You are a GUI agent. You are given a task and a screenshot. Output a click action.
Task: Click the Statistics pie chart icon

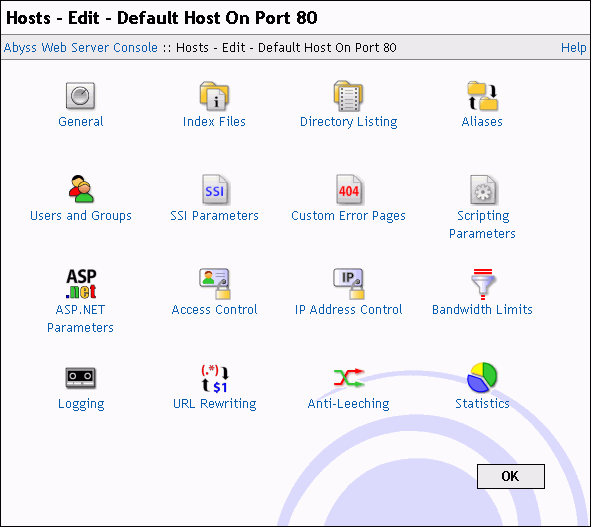point(482,377)
